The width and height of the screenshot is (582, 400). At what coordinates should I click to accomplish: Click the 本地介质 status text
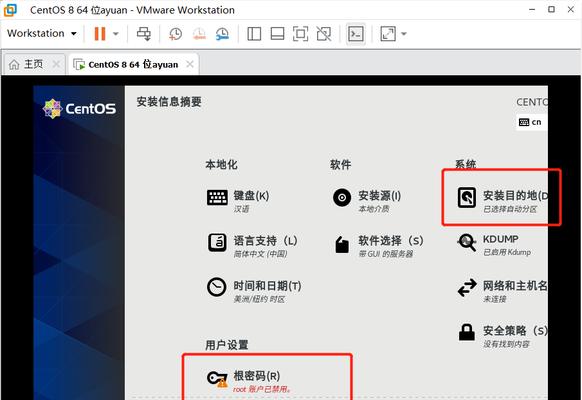374,209
